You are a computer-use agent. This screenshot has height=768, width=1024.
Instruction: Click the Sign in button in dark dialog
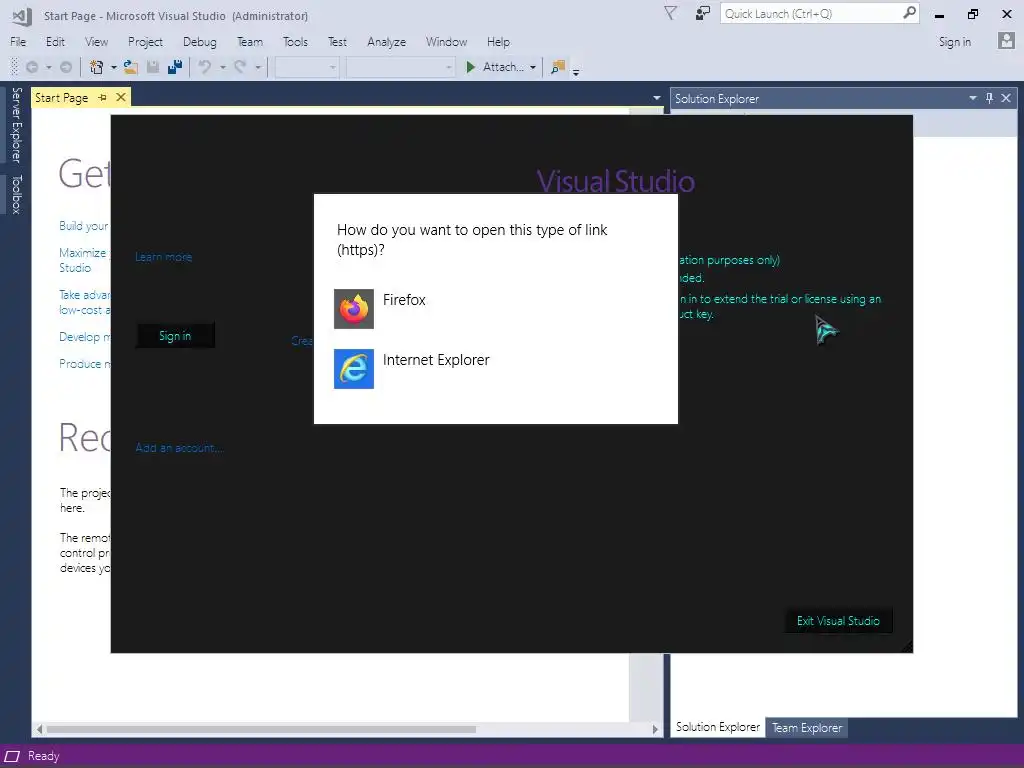(175, 336)
